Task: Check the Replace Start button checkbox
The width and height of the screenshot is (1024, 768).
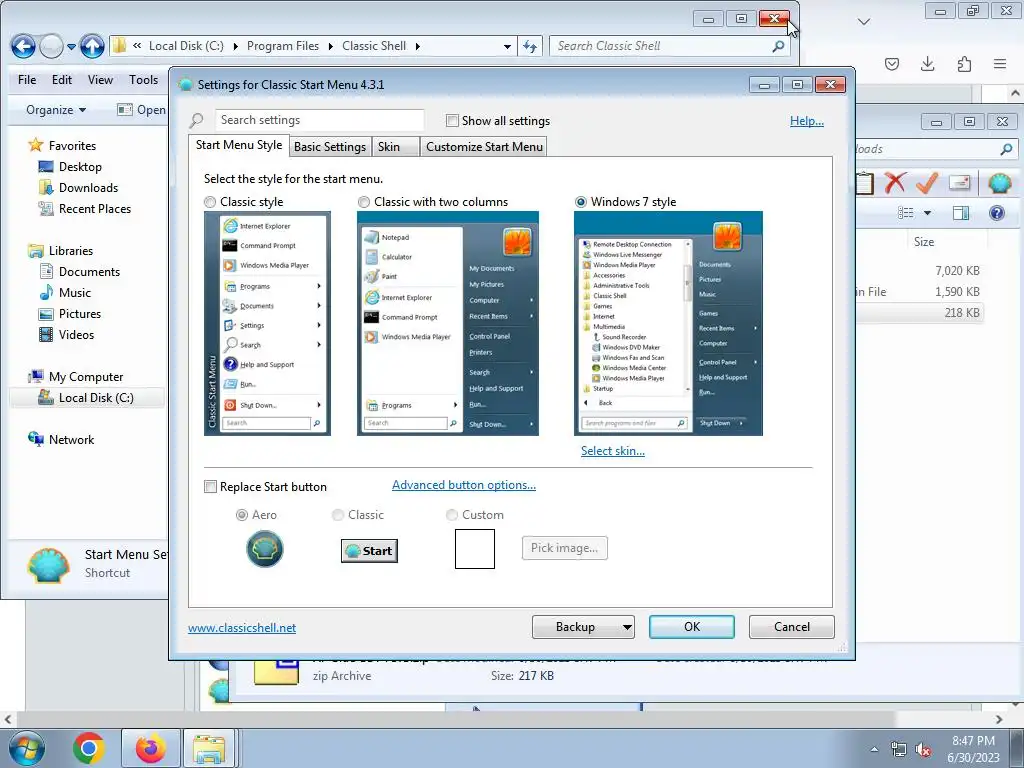Action: (x=210, y=487)
